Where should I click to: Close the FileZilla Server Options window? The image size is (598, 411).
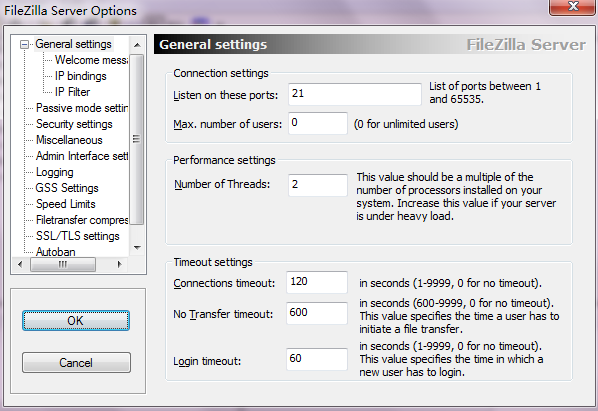coord(573,6)
